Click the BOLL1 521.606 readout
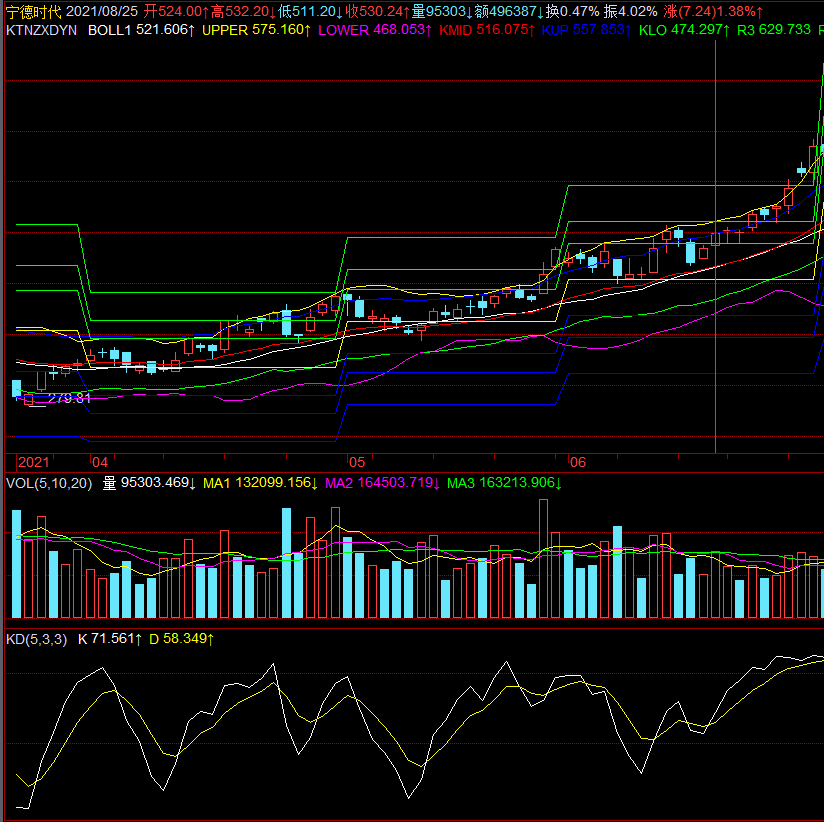This screenshot has width=824, height=822. (x=141, y=30)
